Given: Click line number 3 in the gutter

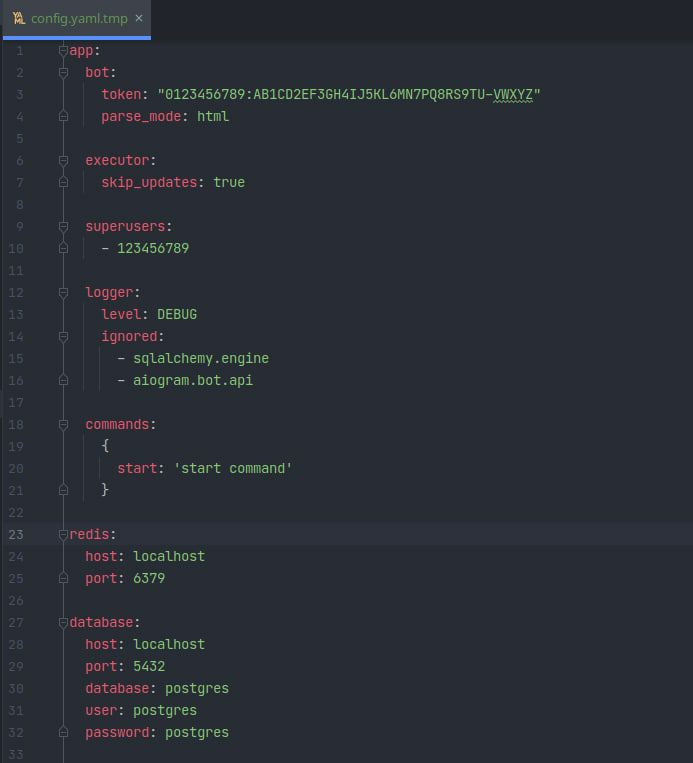Looking at the screenshot, I should coord(19,94).
